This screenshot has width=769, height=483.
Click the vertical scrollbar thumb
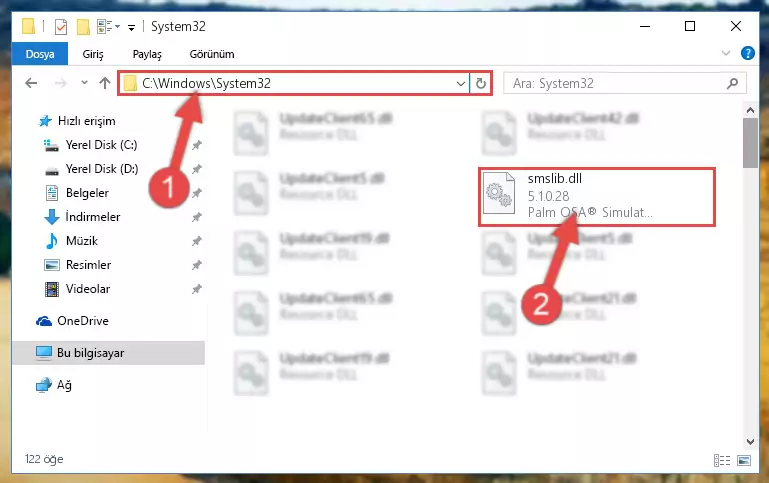750,143
